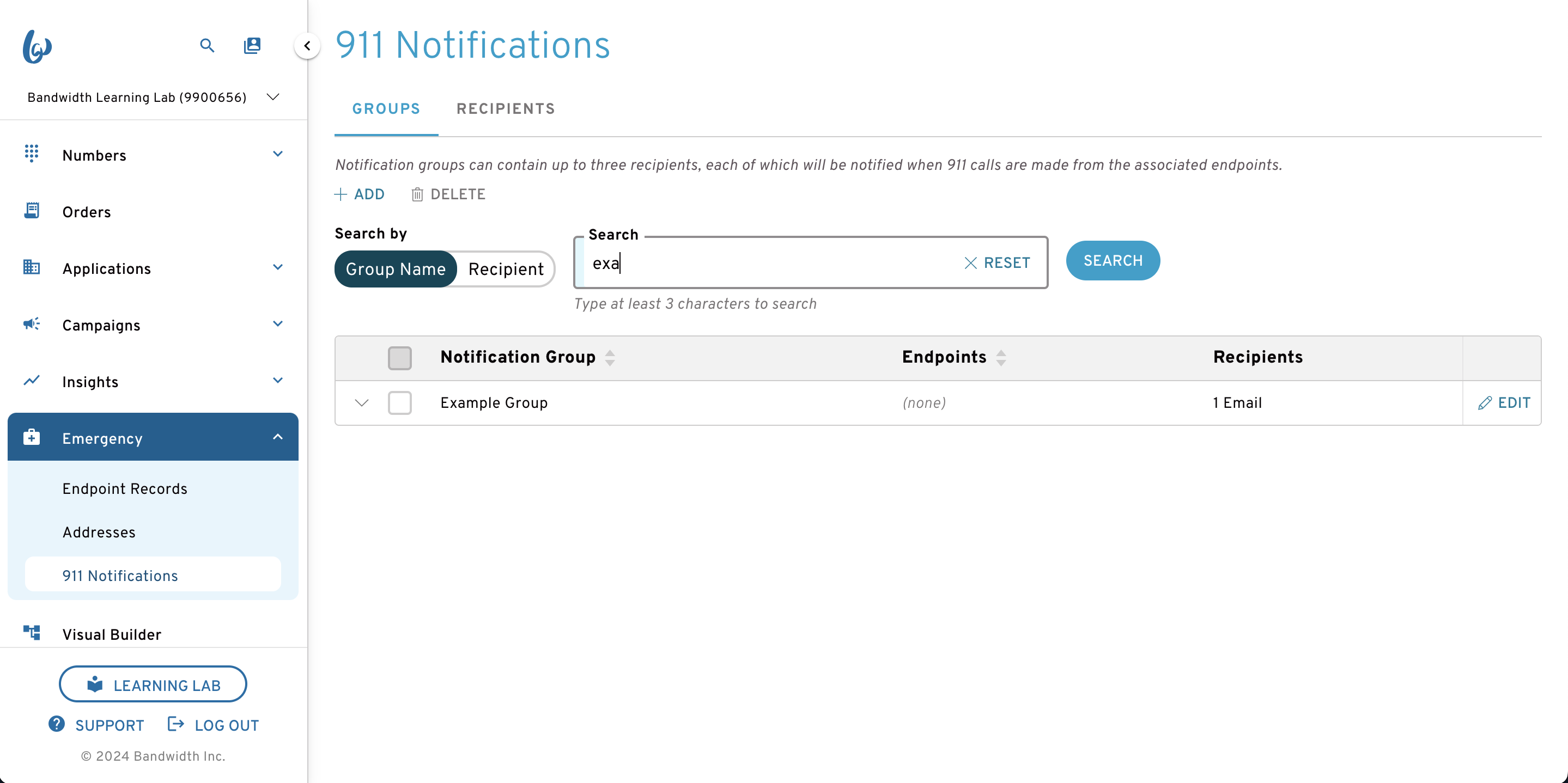This screenshot has height=783, width=1568.
Task: Collapse the sidebar with the arrow button
Action: pos(307,46)
